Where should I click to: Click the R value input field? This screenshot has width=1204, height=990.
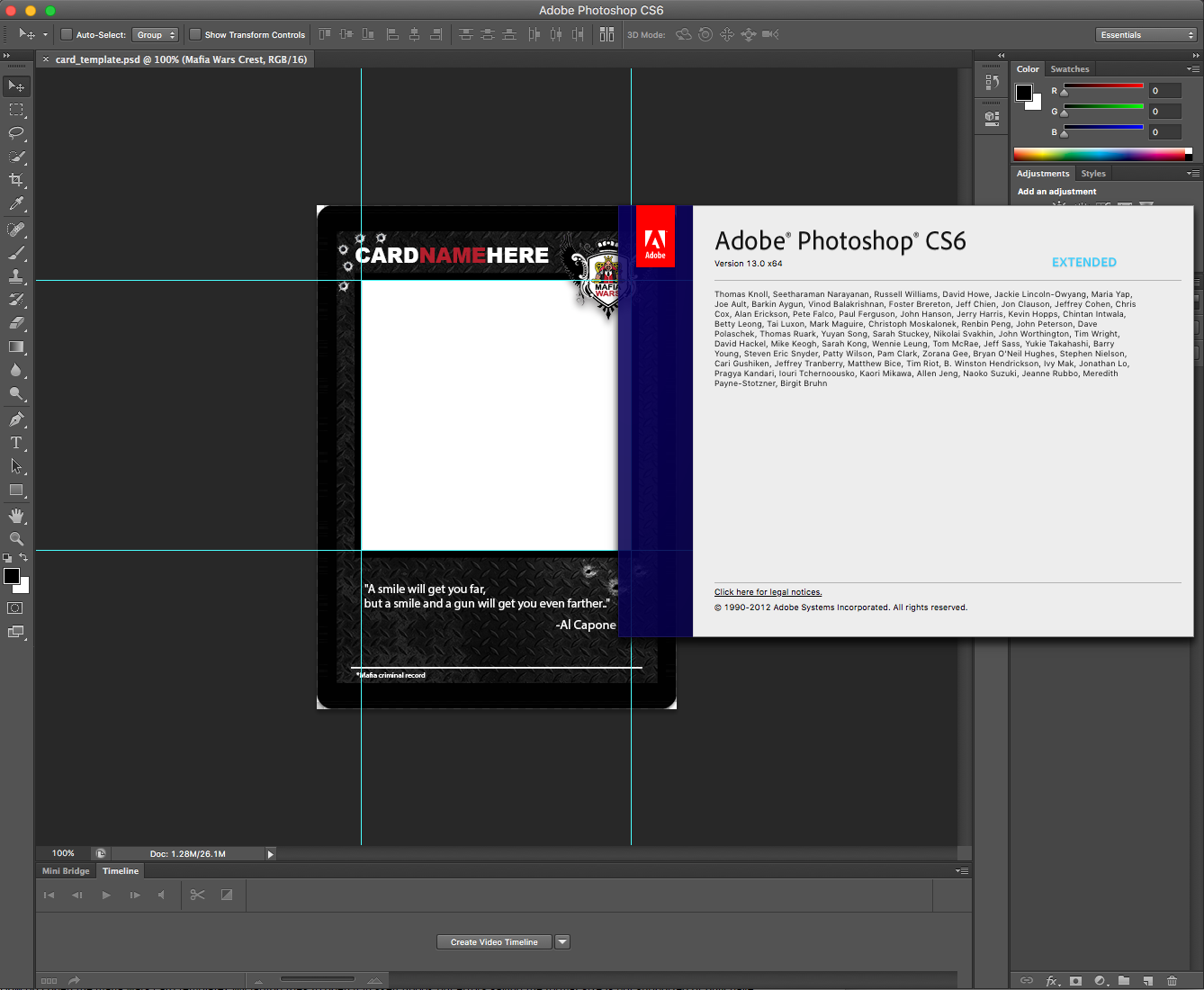(1165, 91)
